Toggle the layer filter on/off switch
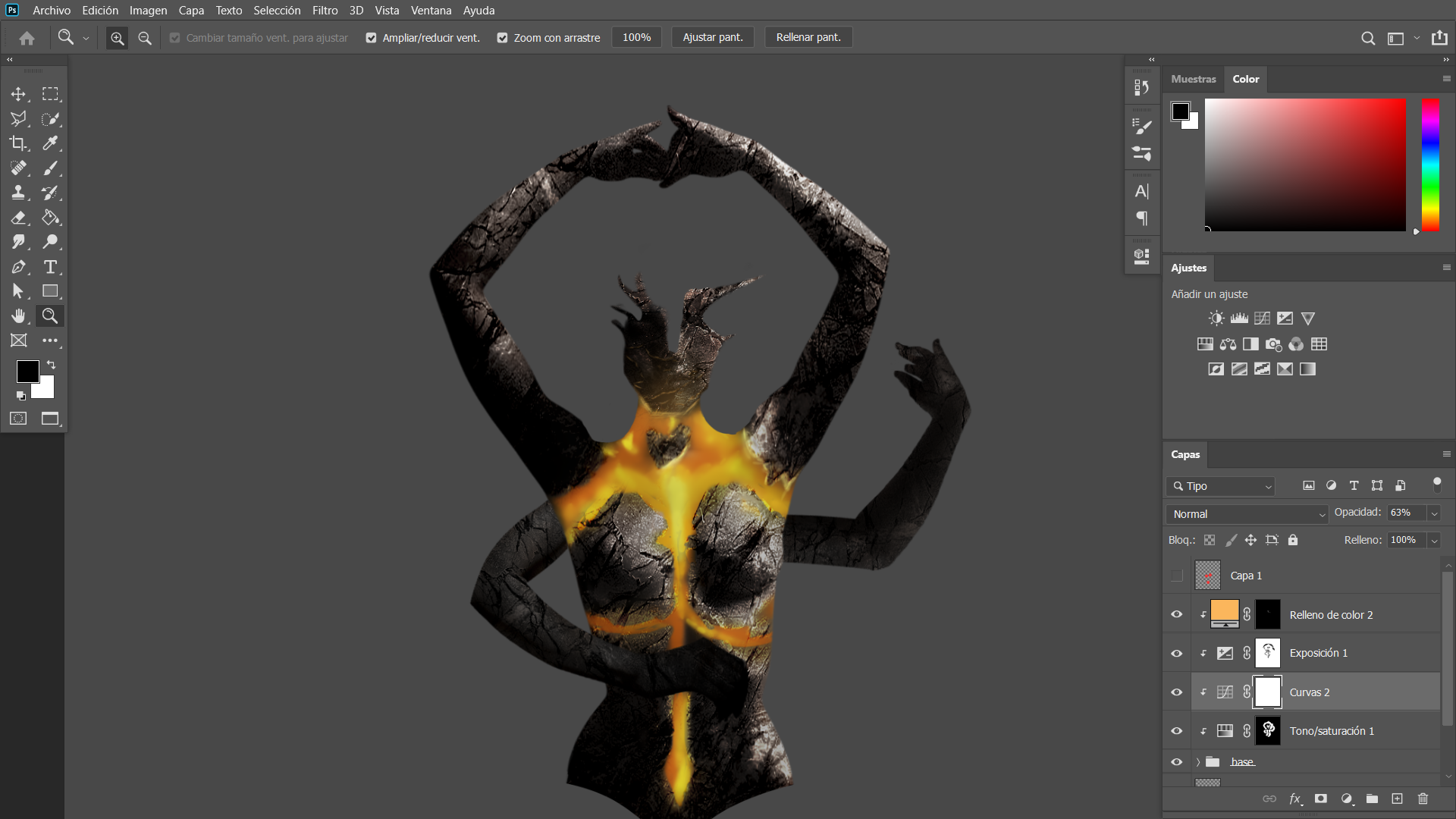This screenshot has height=819, width=1456. 1436,485
